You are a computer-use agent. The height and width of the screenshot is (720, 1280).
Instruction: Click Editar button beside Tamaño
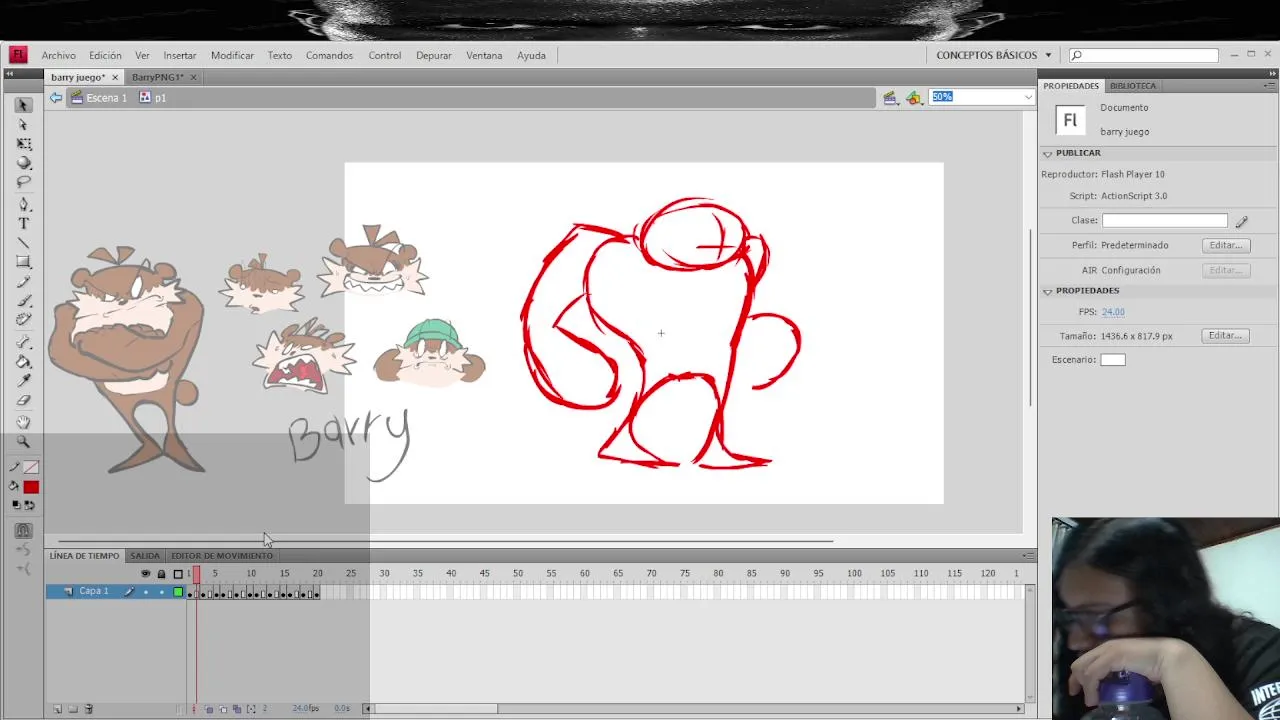[1226, 336]
